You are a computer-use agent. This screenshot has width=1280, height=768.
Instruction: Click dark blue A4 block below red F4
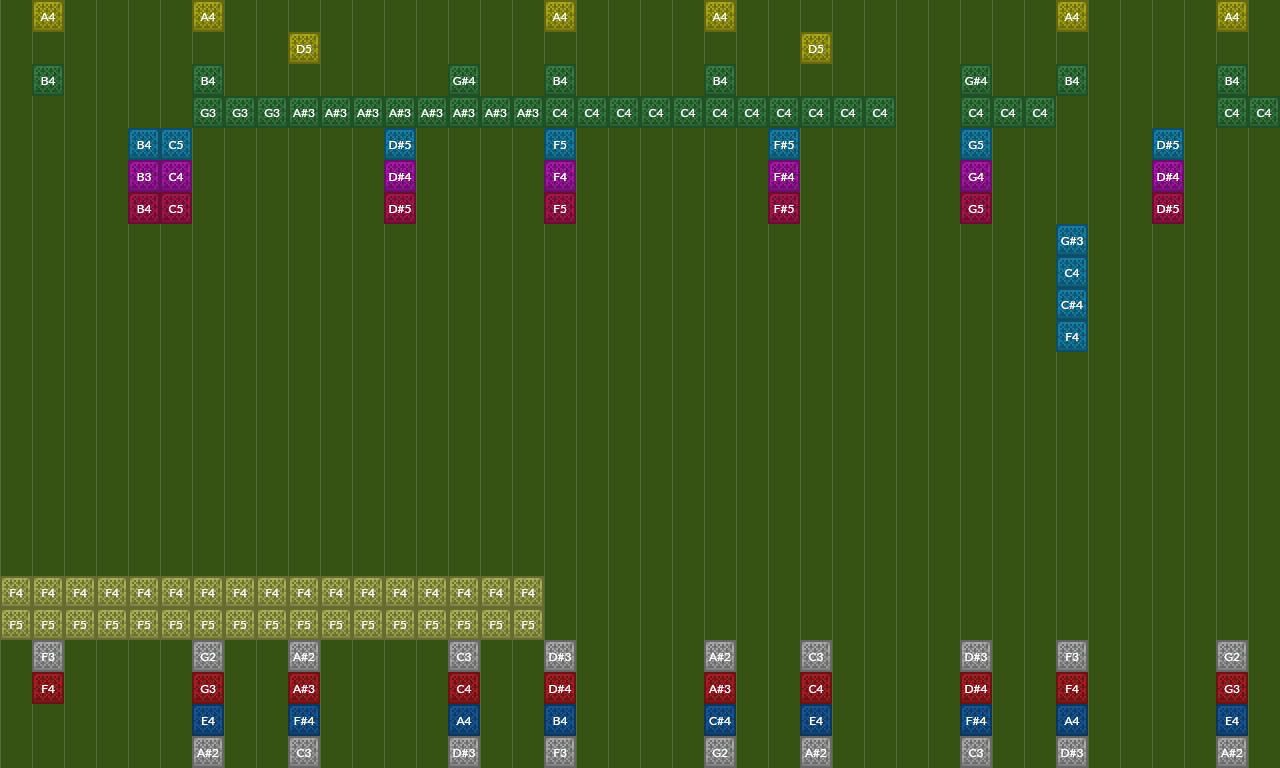(x=1072, y=720)
